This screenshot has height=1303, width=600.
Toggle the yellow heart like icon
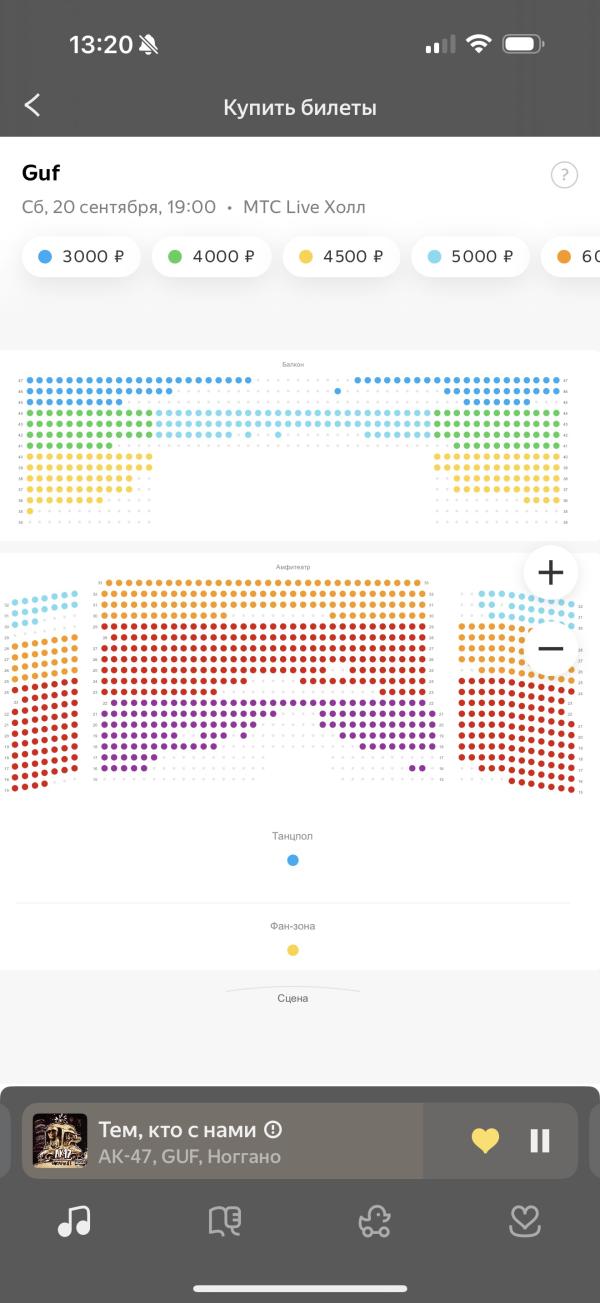[485, 1140]
